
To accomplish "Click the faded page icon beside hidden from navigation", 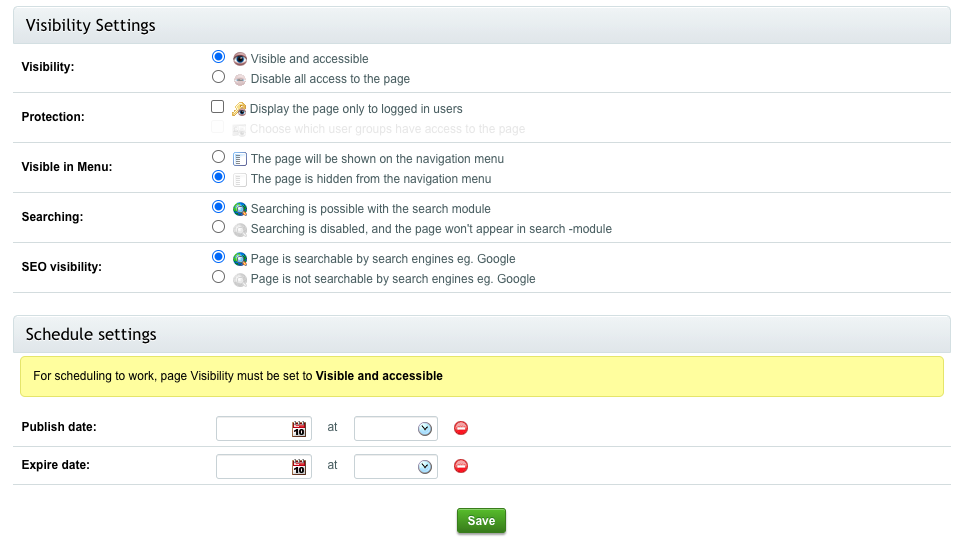I will (x=240, y=179).
